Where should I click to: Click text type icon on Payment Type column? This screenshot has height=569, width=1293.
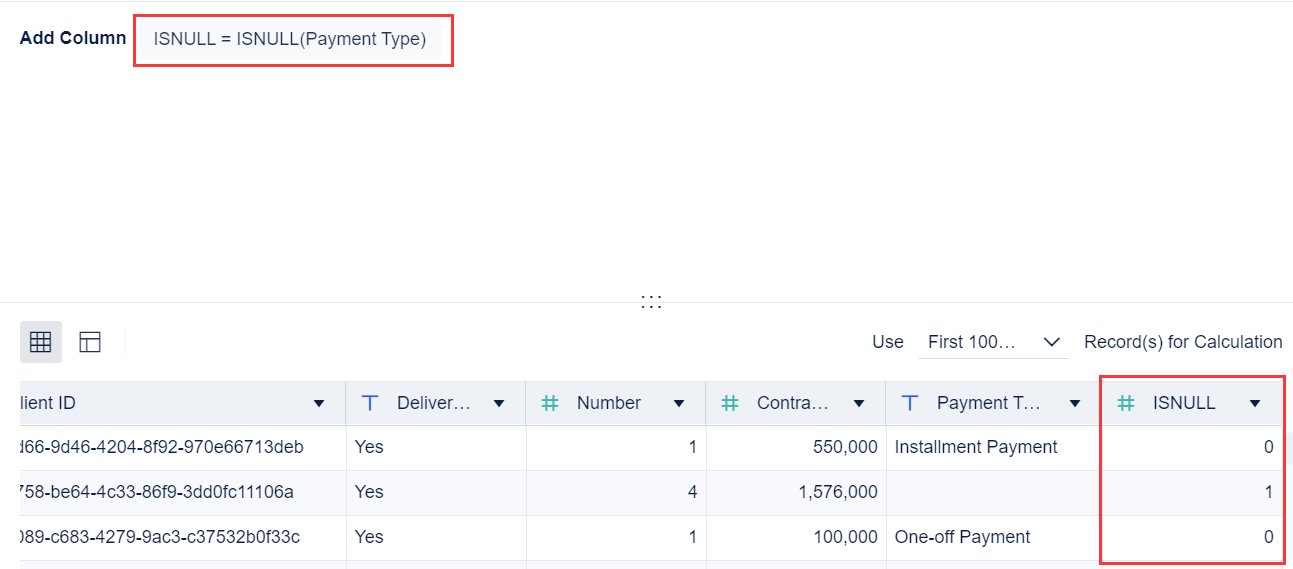pos(910,403)
